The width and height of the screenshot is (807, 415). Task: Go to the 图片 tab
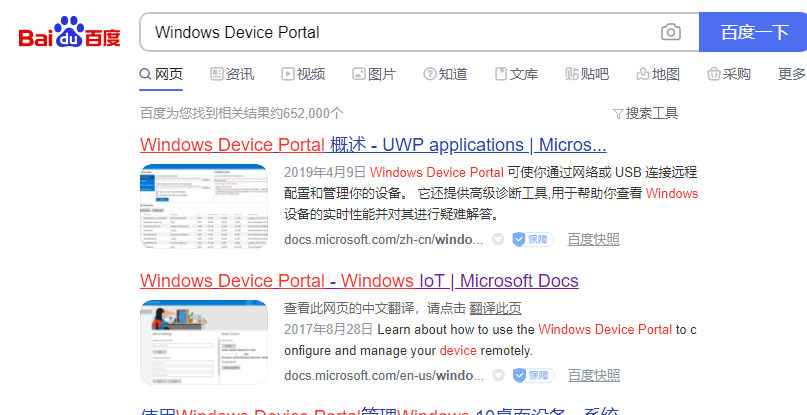(374, 74)
